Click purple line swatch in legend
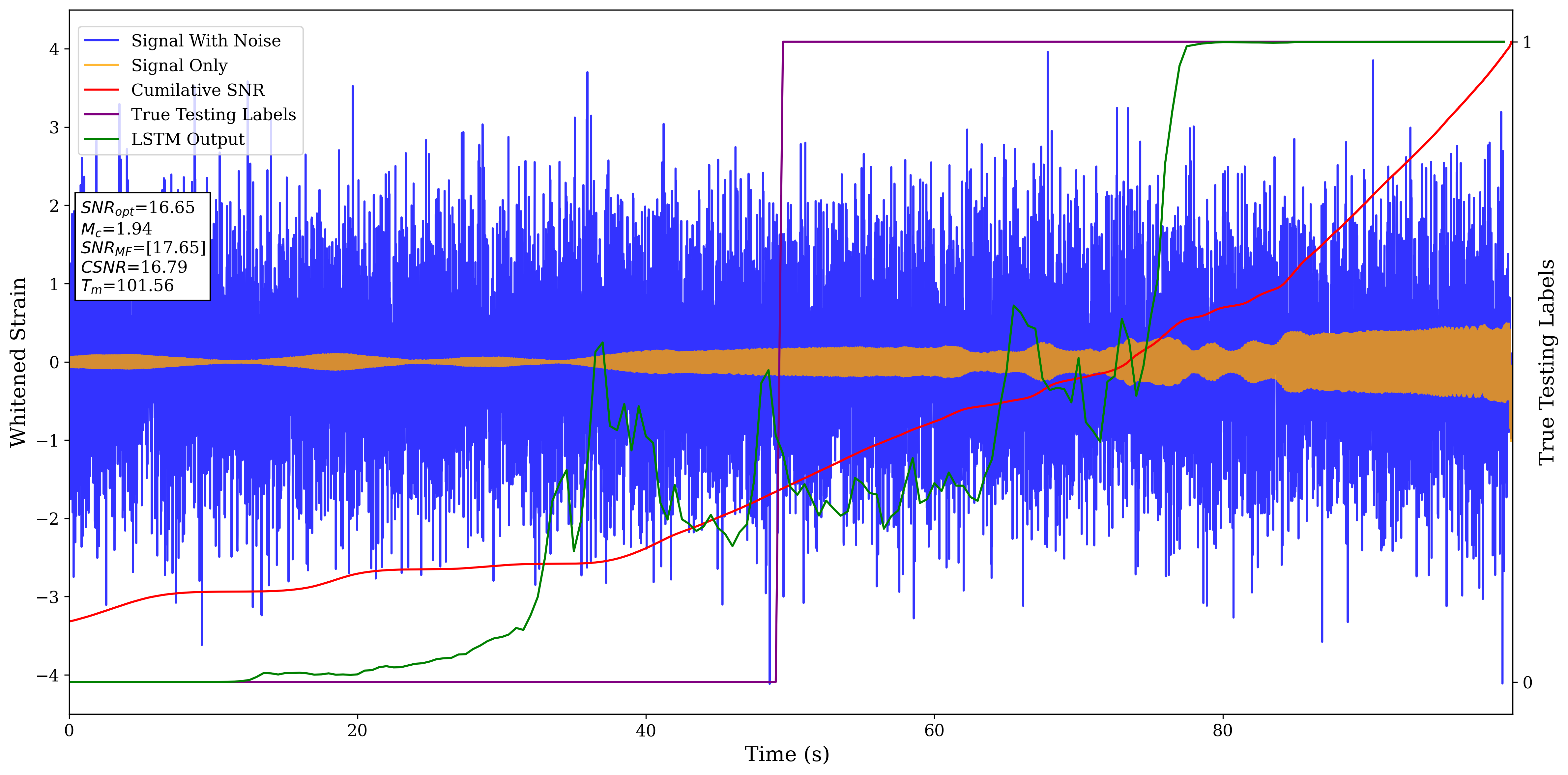Image resolution: width=1568 pixels, height=775 pixels. 101,114
